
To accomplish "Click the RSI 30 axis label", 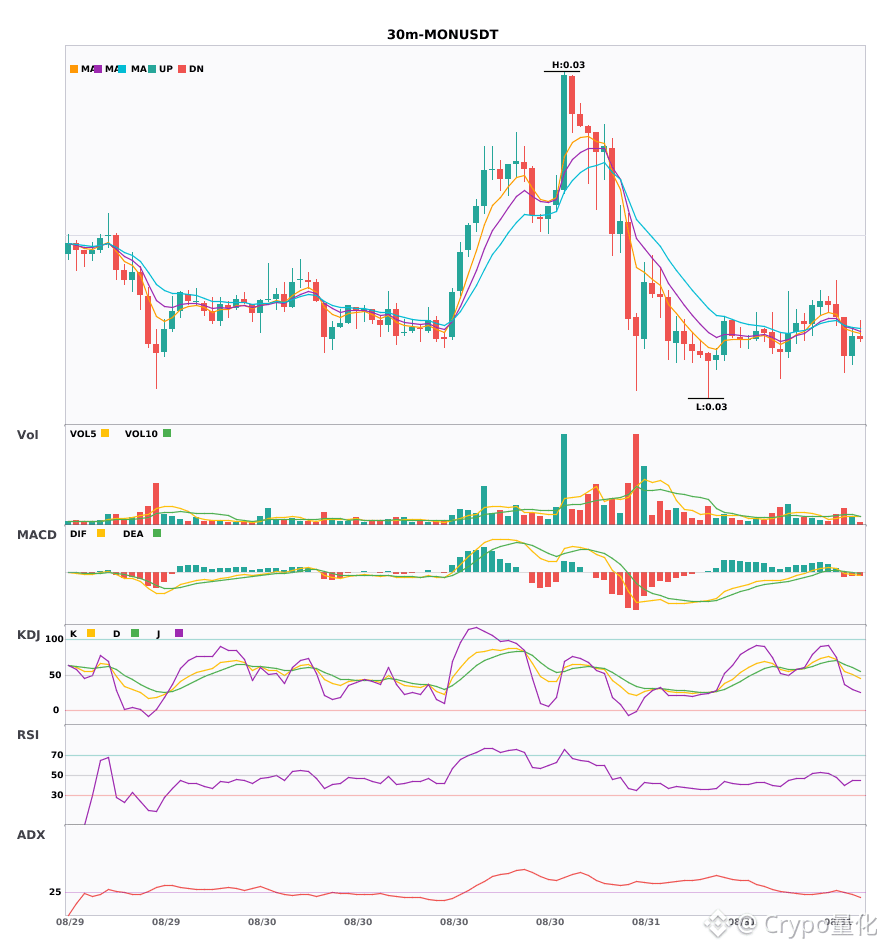I will 57,795.
